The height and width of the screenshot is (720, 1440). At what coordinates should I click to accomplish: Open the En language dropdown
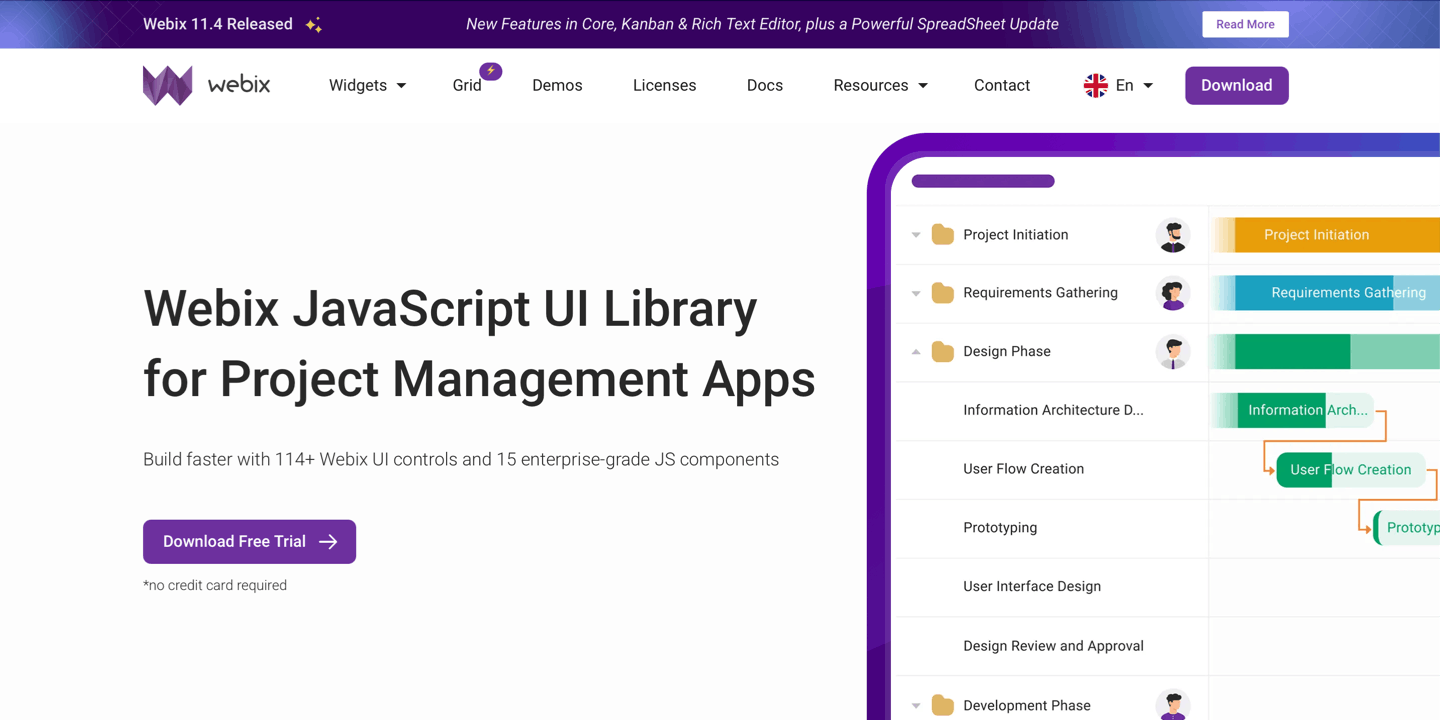1119,86
